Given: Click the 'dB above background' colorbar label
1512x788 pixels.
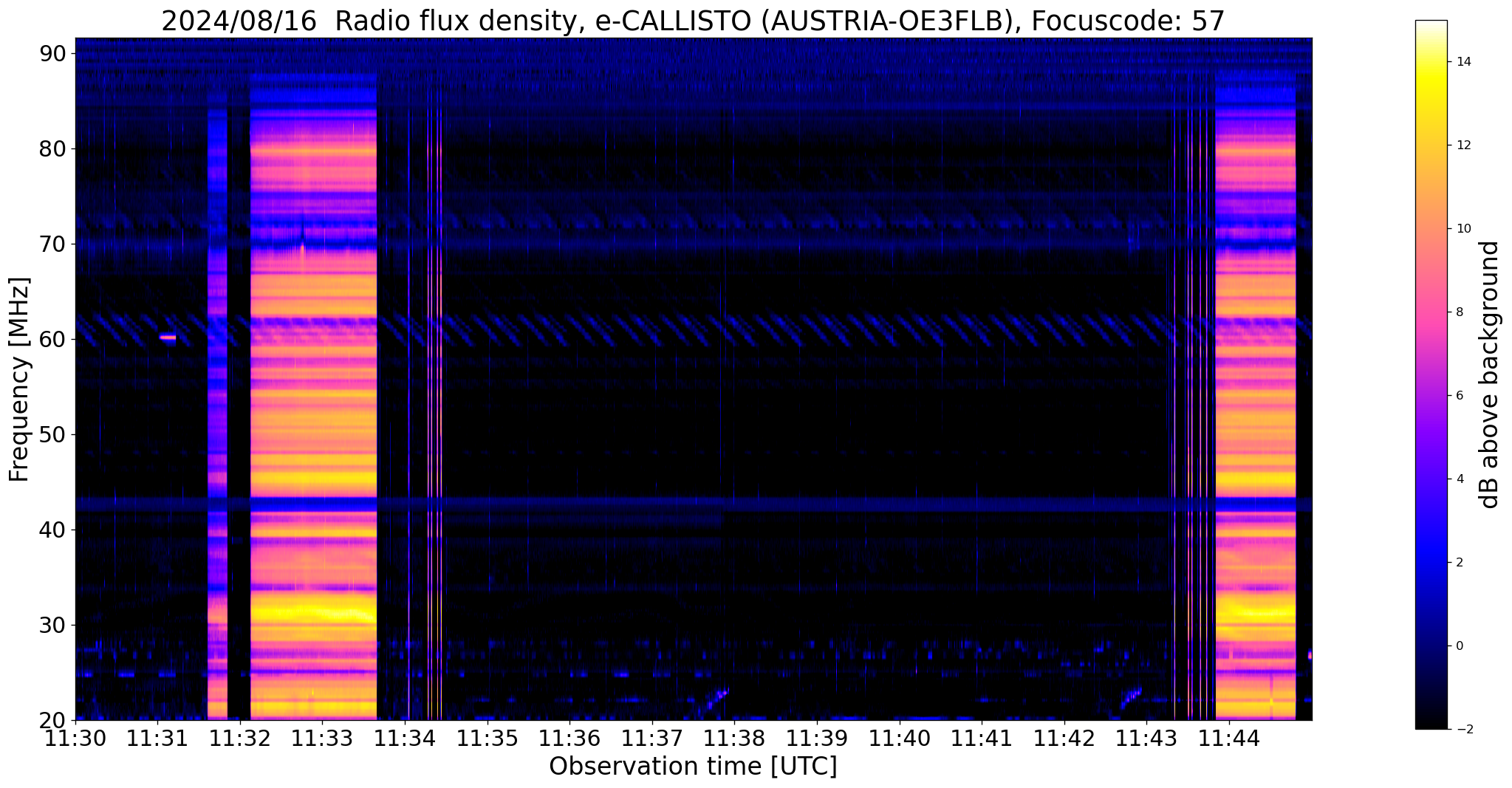Looking at the screenshot, I should 1490,375.
